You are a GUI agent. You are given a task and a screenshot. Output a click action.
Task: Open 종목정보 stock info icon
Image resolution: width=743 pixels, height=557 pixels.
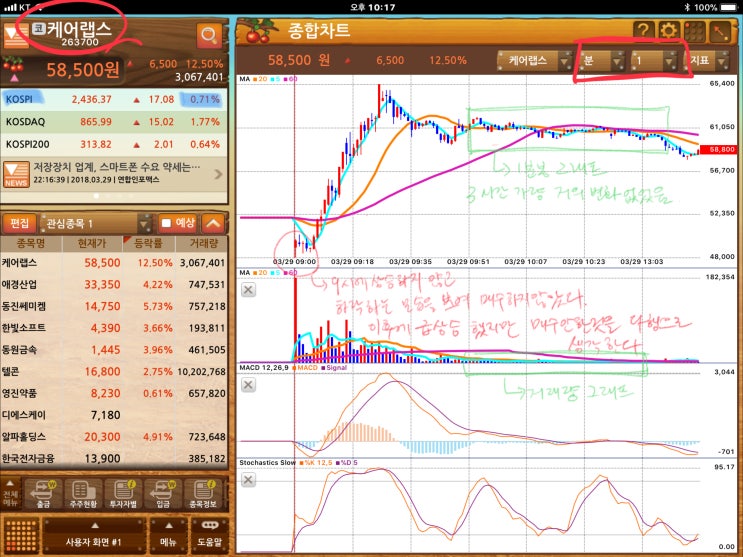click(x=203, y=494)
